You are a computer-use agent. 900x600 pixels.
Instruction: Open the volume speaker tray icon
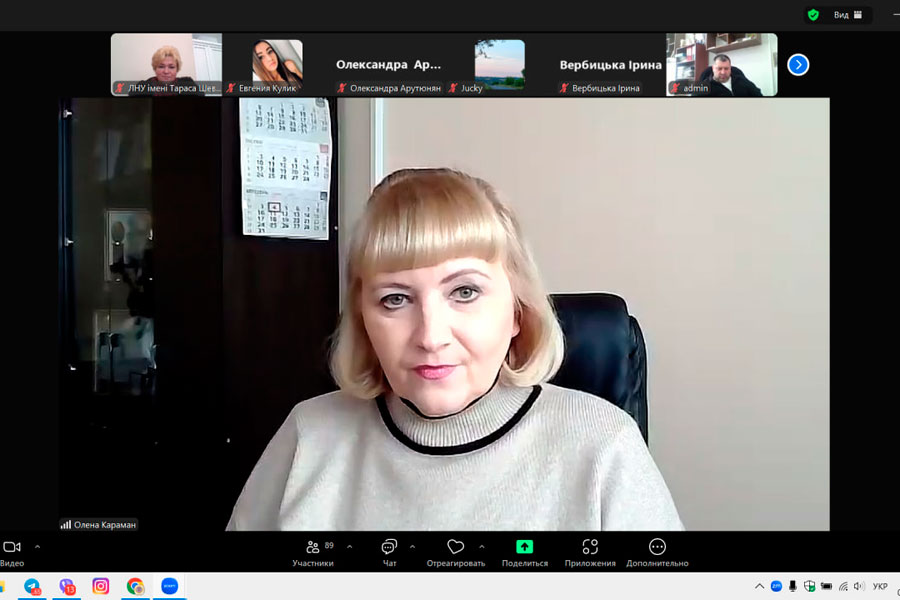tap(859, 586)
